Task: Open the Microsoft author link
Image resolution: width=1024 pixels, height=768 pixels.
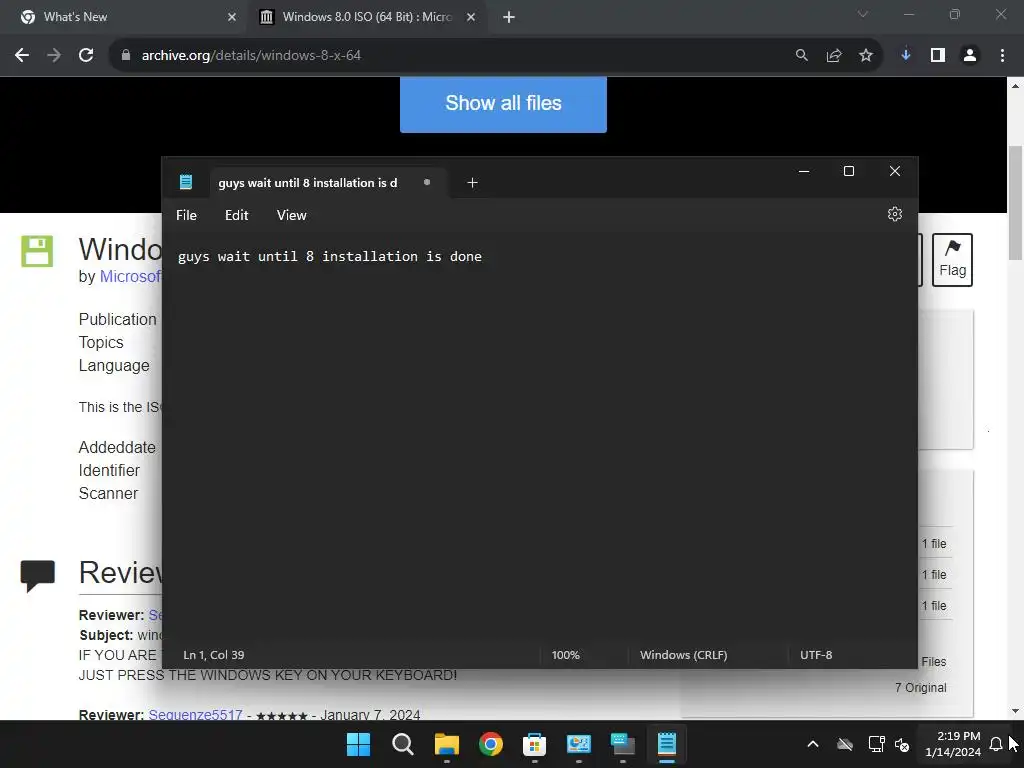Action: click(x=130, y=276)
